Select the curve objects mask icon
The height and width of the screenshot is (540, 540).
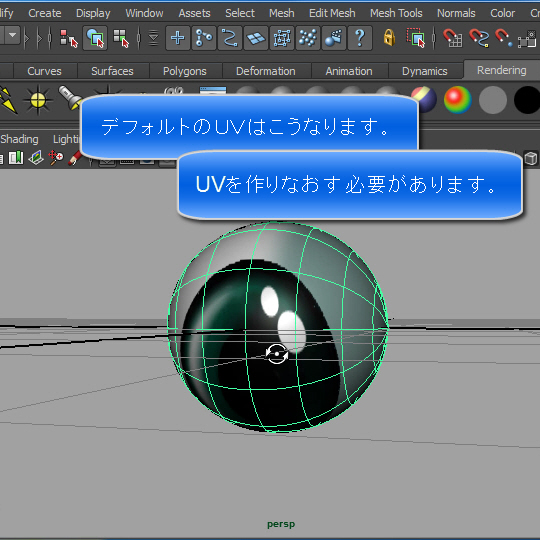tap(230, 38)
